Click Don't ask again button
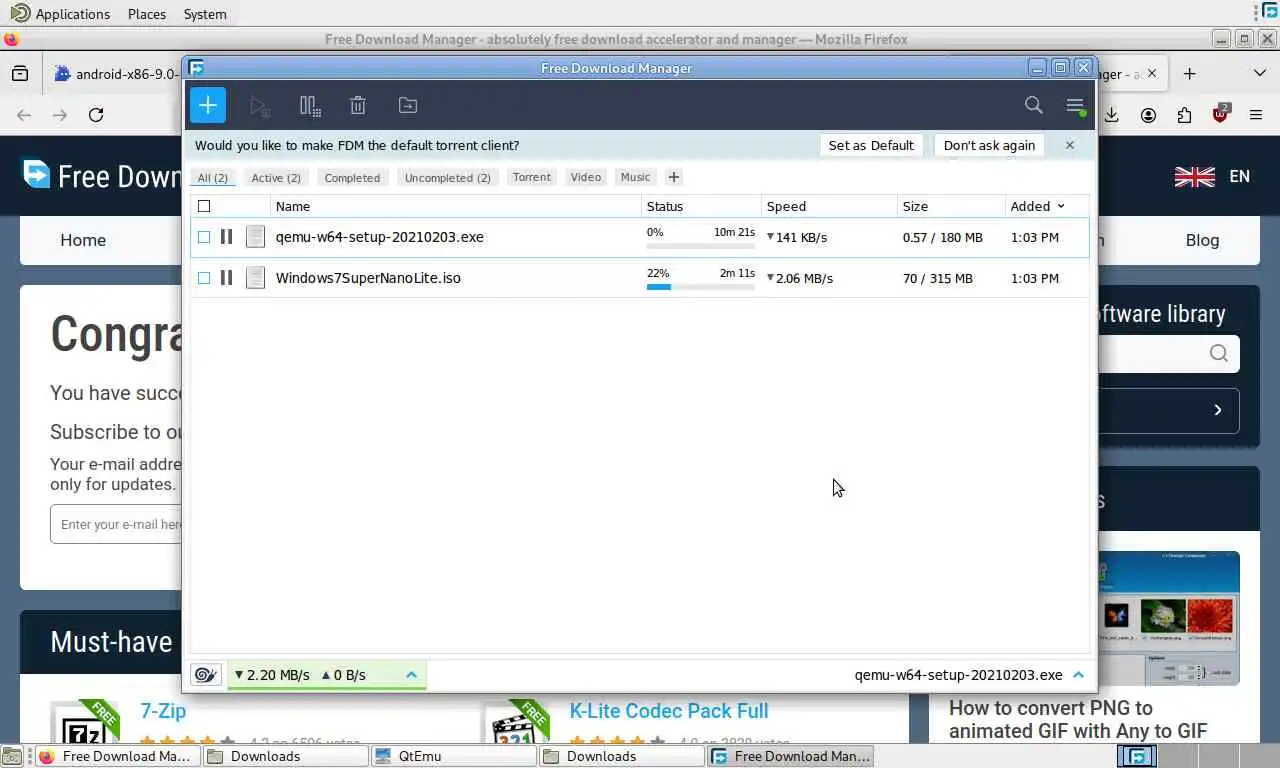 coord(989,145)
